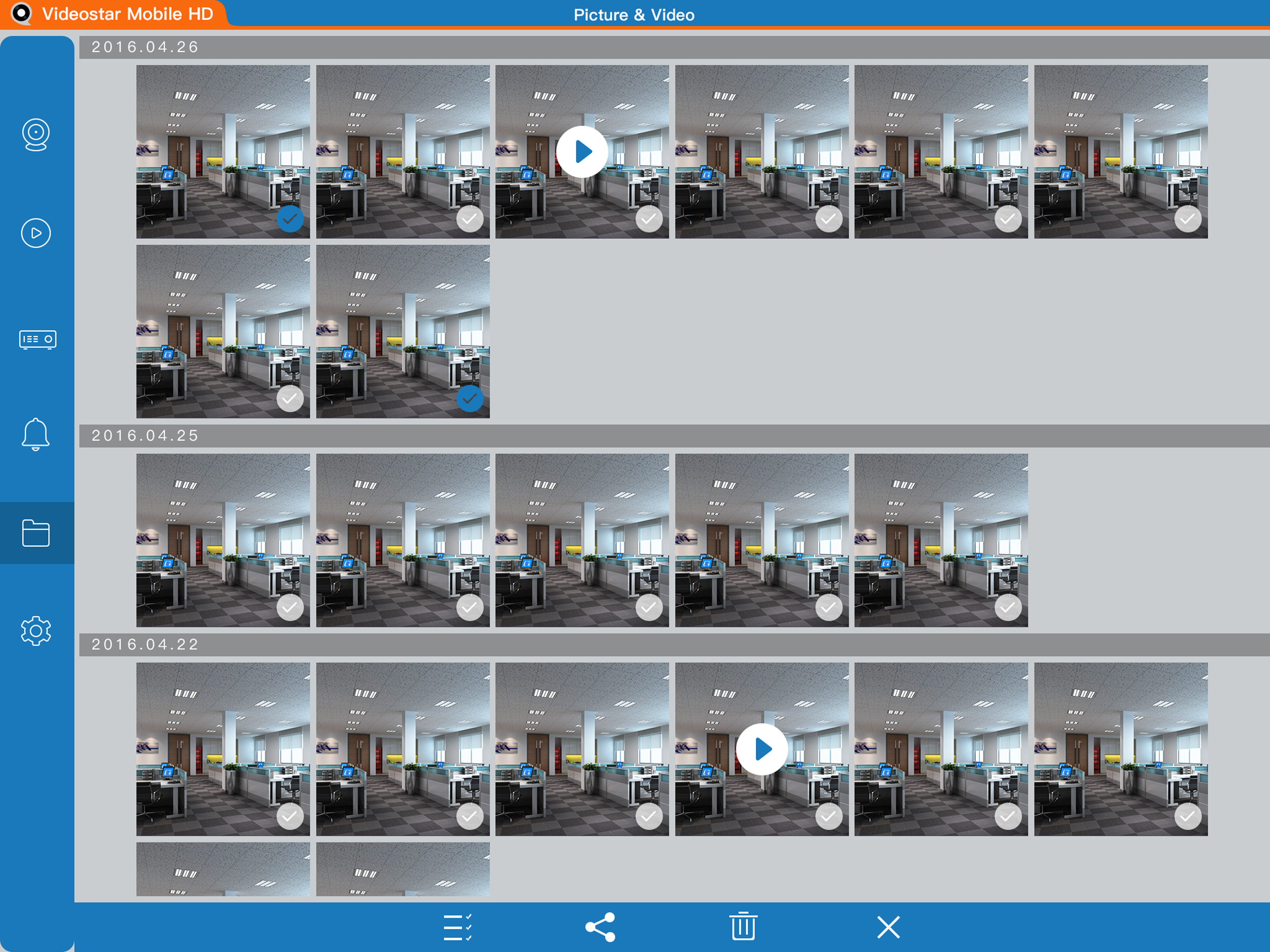Click the select-all checklist icon
The width and height of the screenshot is (1270, 952).
457,927
